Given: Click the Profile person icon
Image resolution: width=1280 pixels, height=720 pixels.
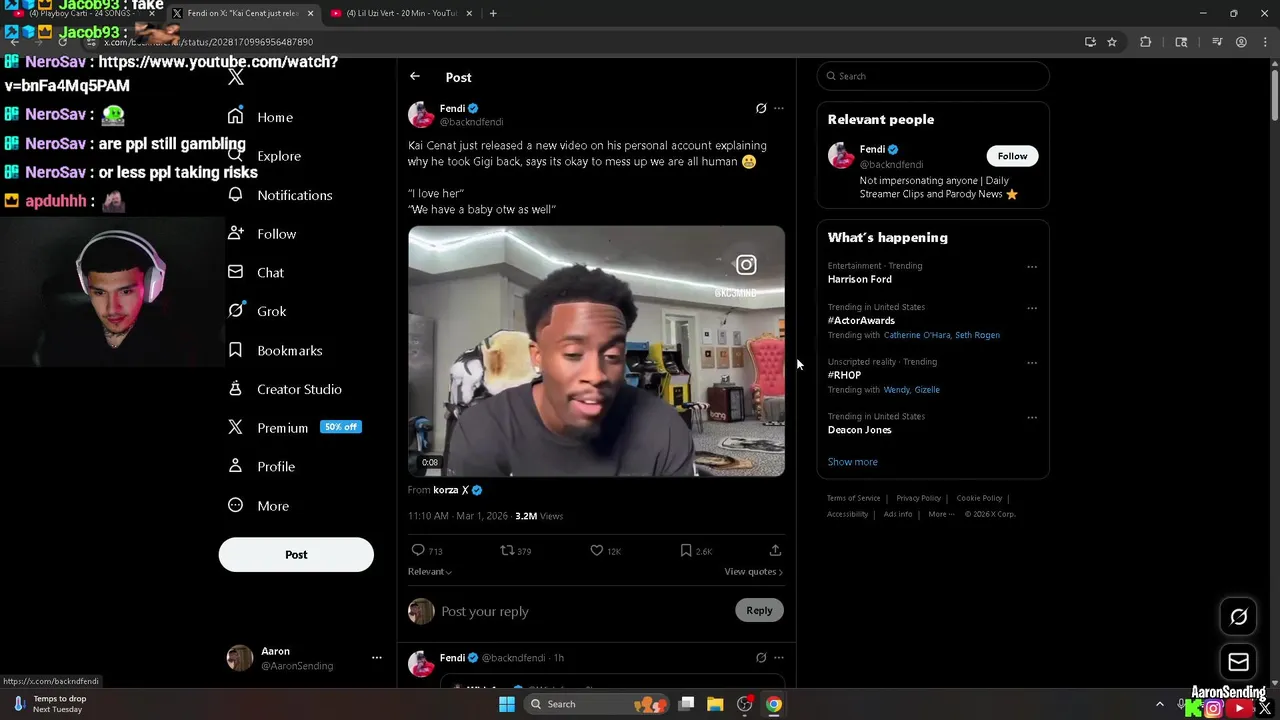Looking at the screenshot, I should click(x=235, y=466).
